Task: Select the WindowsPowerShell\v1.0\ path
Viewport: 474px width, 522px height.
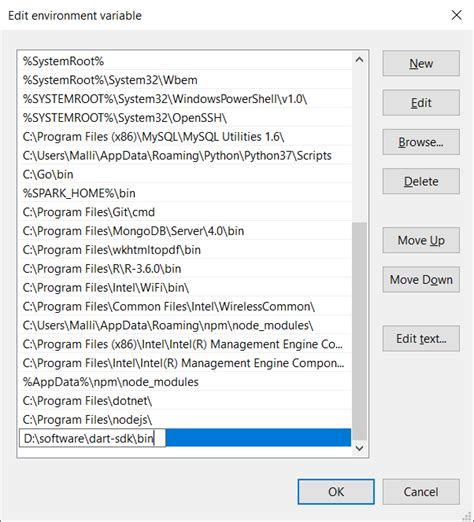Action: pos(185,99)
